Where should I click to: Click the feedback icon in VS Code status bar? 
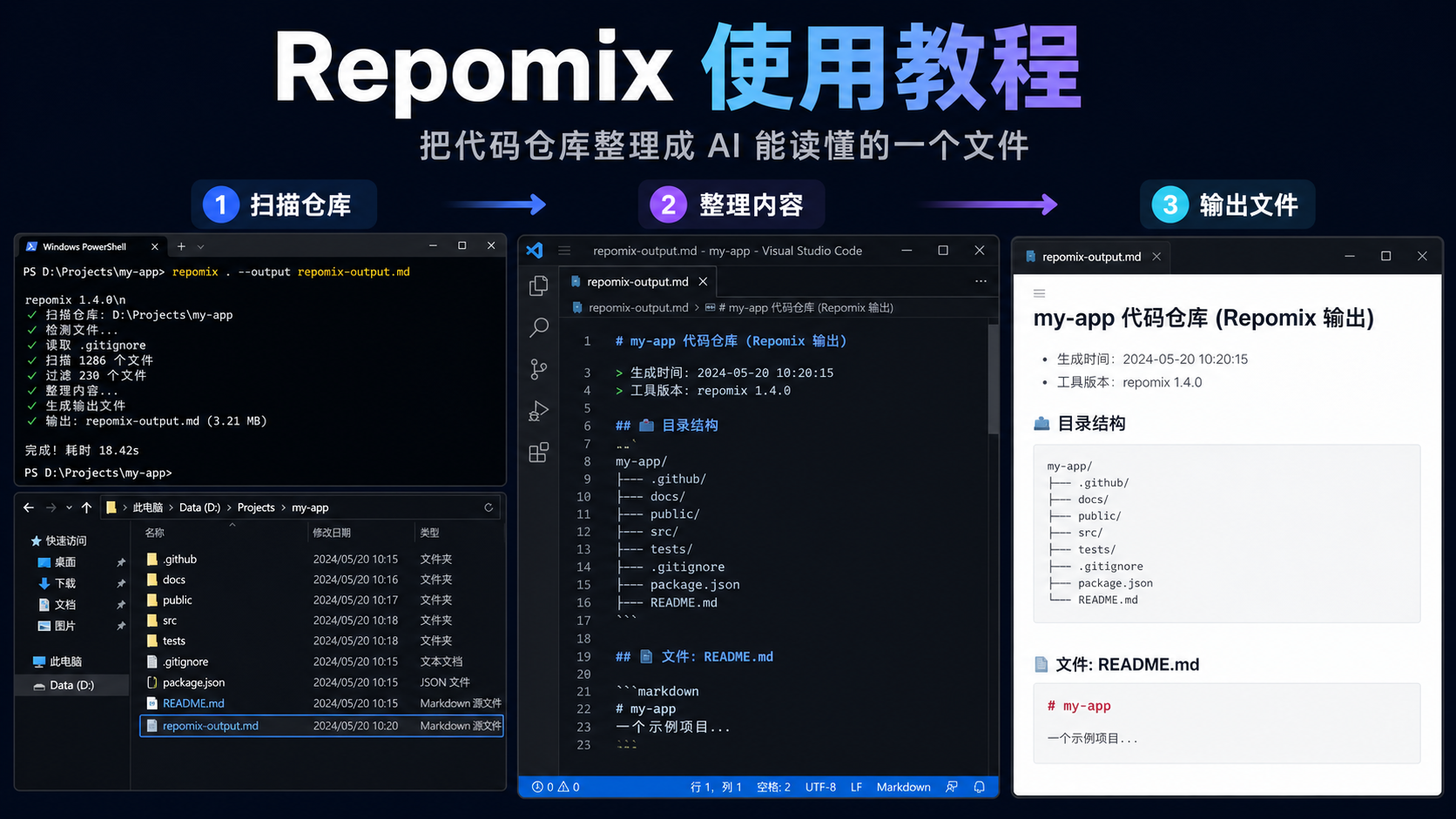click(952, 787)
